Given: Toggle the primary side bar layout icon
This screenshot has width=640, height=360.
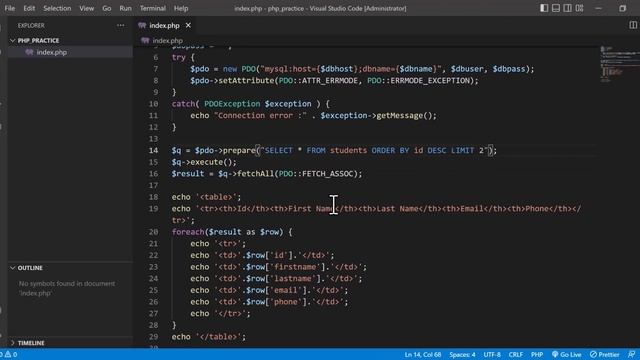Looking at the screenshot, I should [544, 8].
